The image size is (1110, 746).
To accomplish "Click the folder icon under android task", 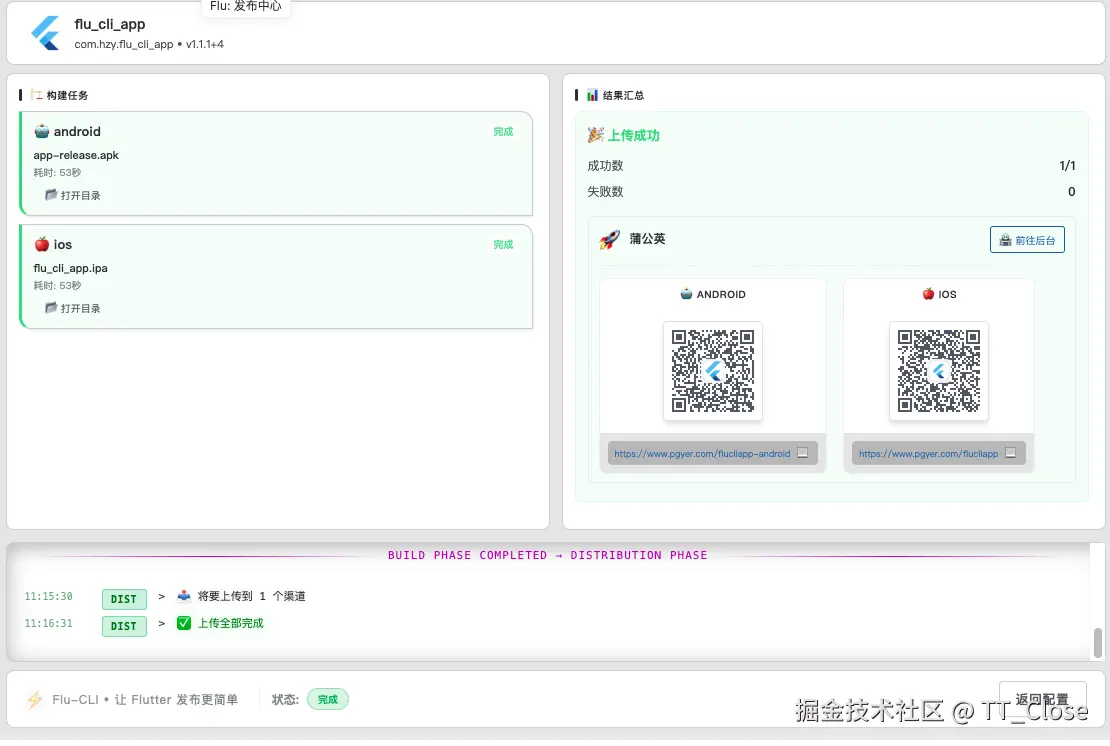I will (x=51, y=195).
